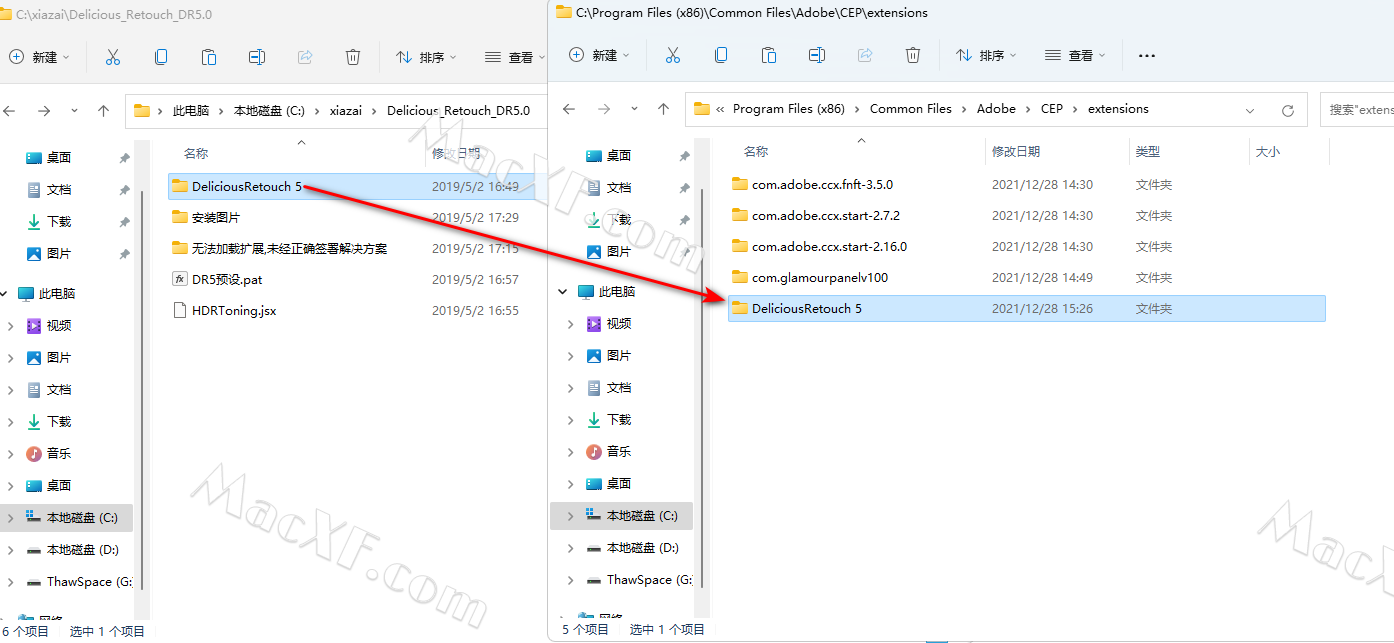
Task: Go up one level in right window
Action: 663,109
